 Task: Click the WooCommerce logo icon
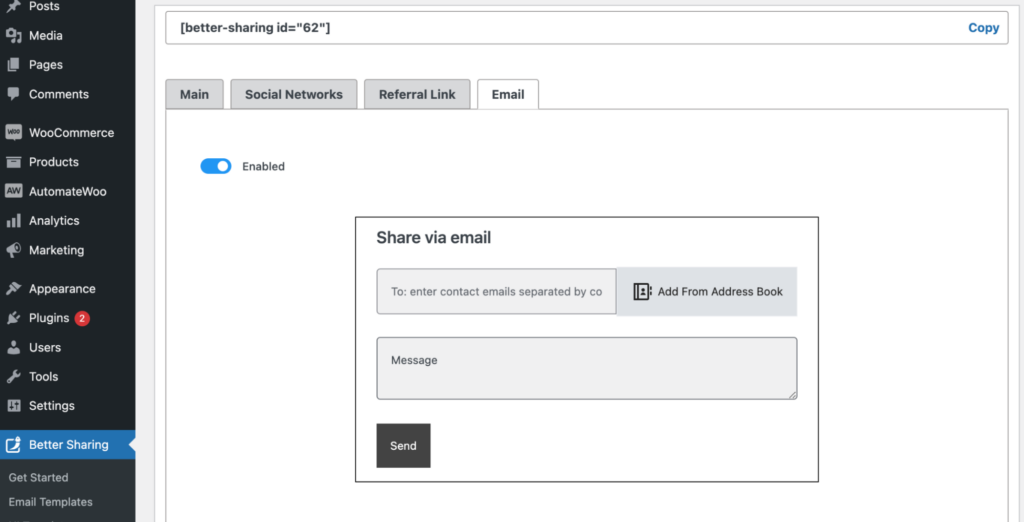(x=14, y=133)
